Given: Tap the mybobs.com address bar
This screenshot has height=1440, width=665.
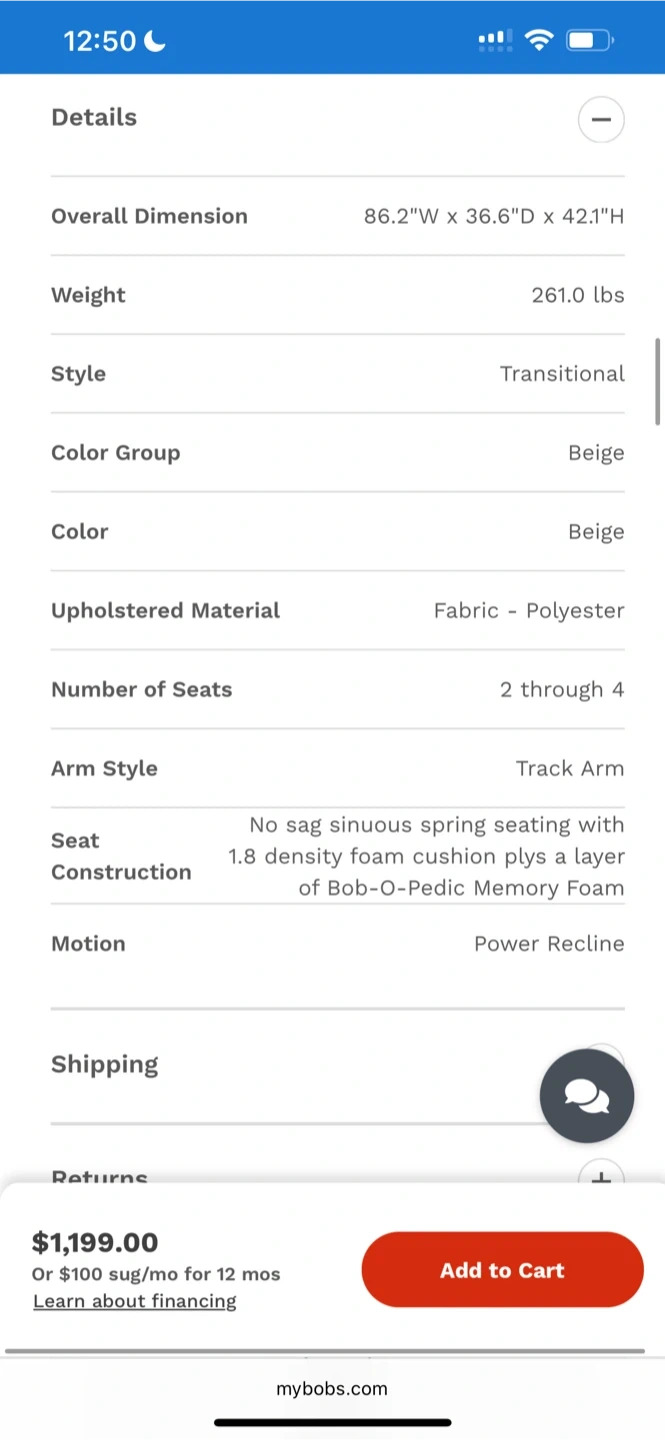Looking at the screenshot, I should point(332,1388).
